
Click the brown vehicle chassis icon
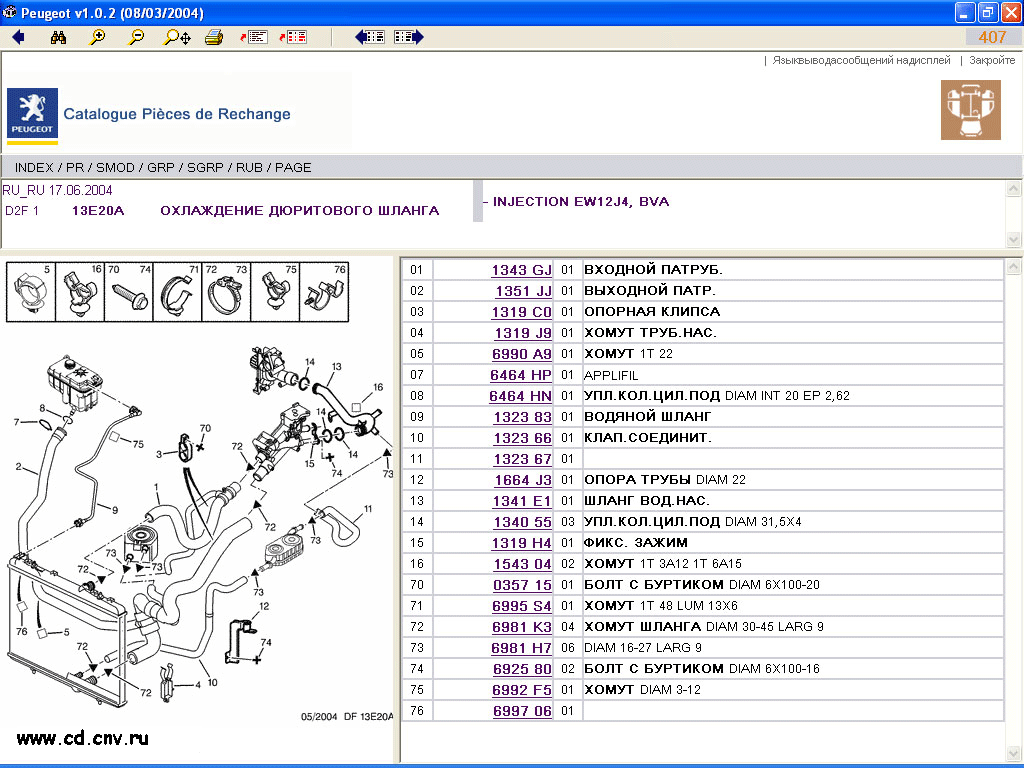tap(970, 110)
